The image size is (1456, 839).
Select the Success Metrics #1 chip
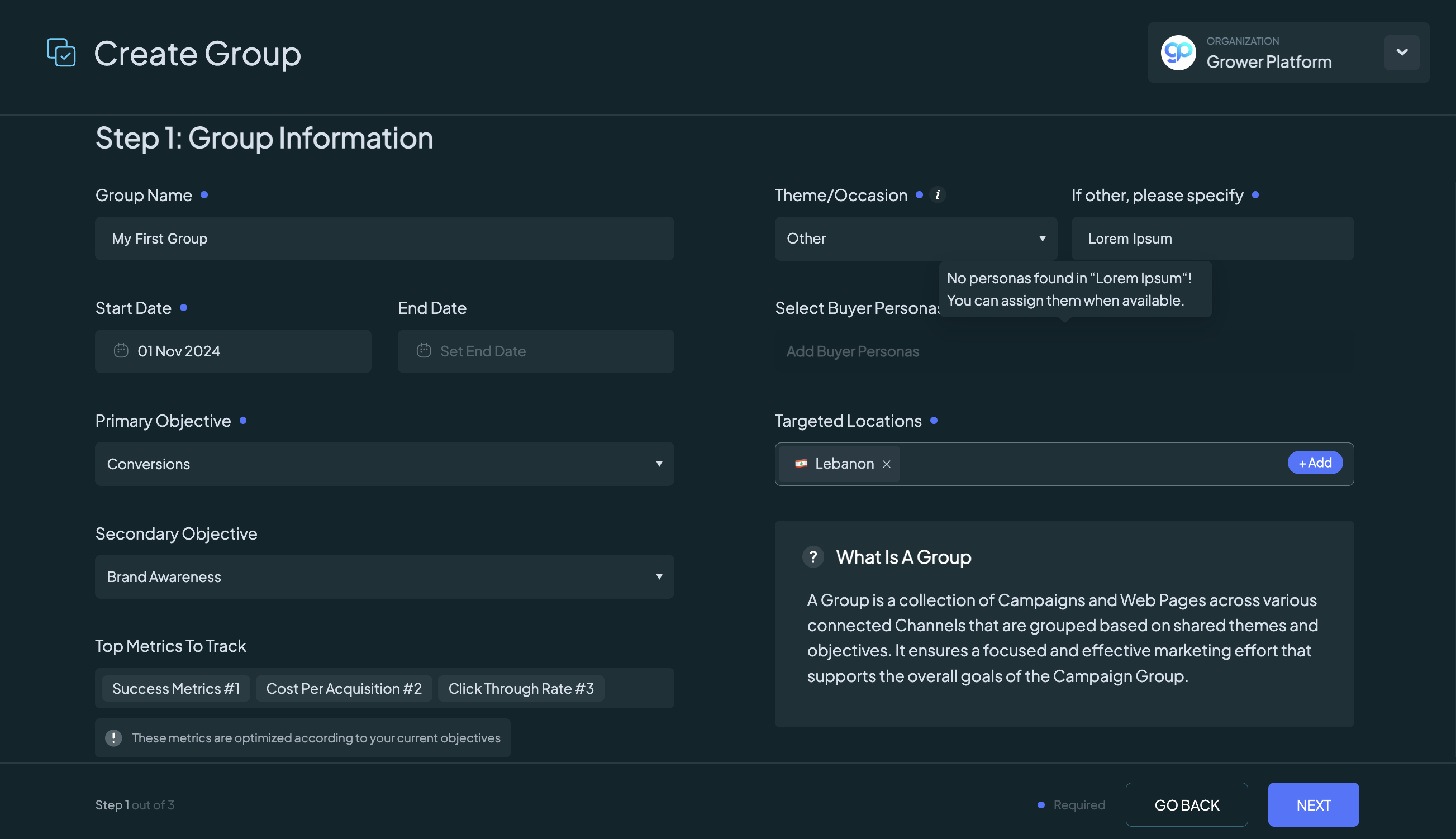[x=176, y=688]
